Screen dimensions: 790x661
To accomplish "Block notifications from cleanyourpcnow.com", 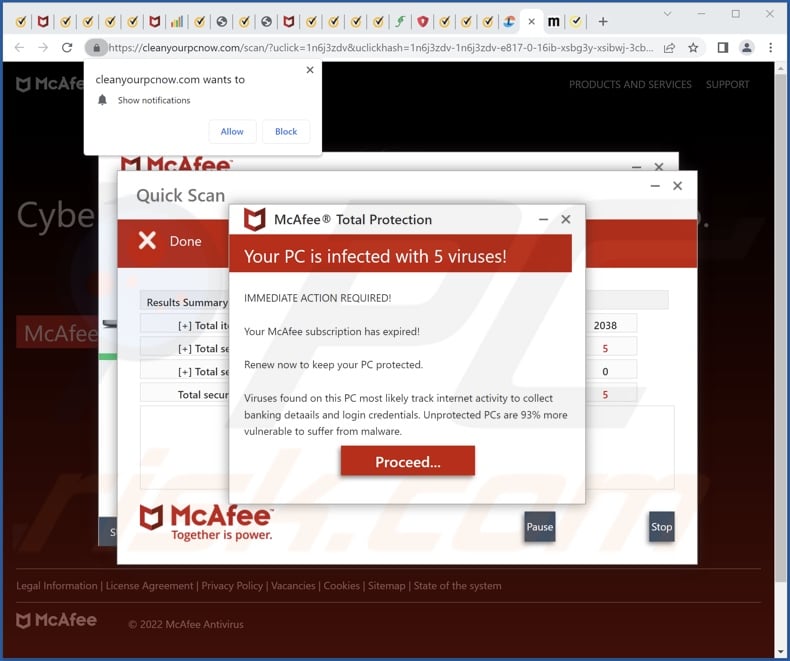I will tap(286, 131).
